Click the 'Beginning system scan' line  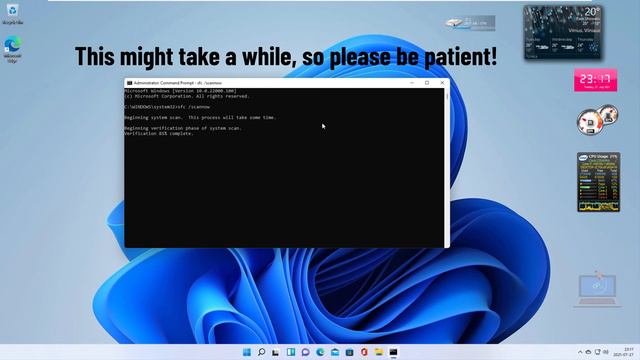click(x=200, y=118)
